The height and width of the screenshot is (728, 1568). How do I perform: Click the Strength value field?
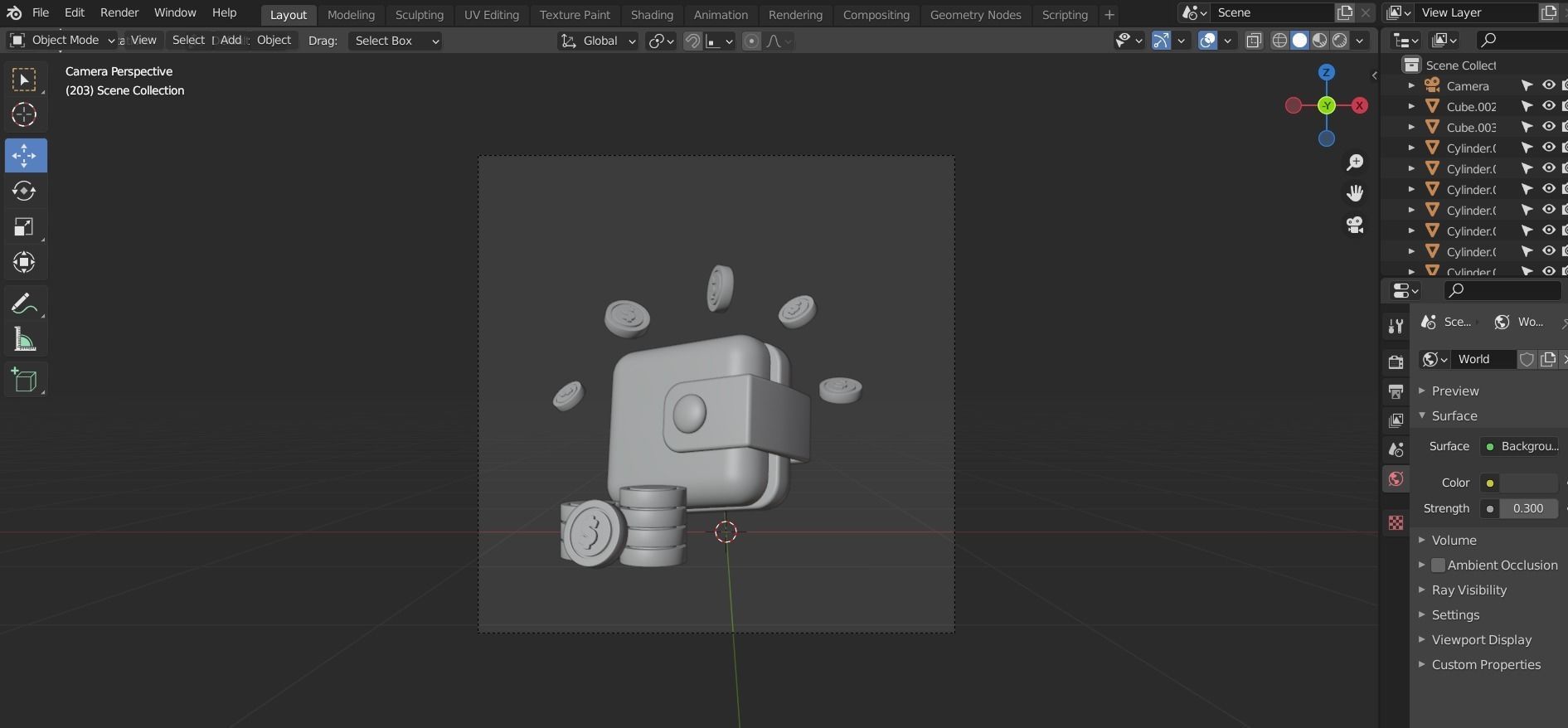pyautogui.click(x=1528, y=508)
